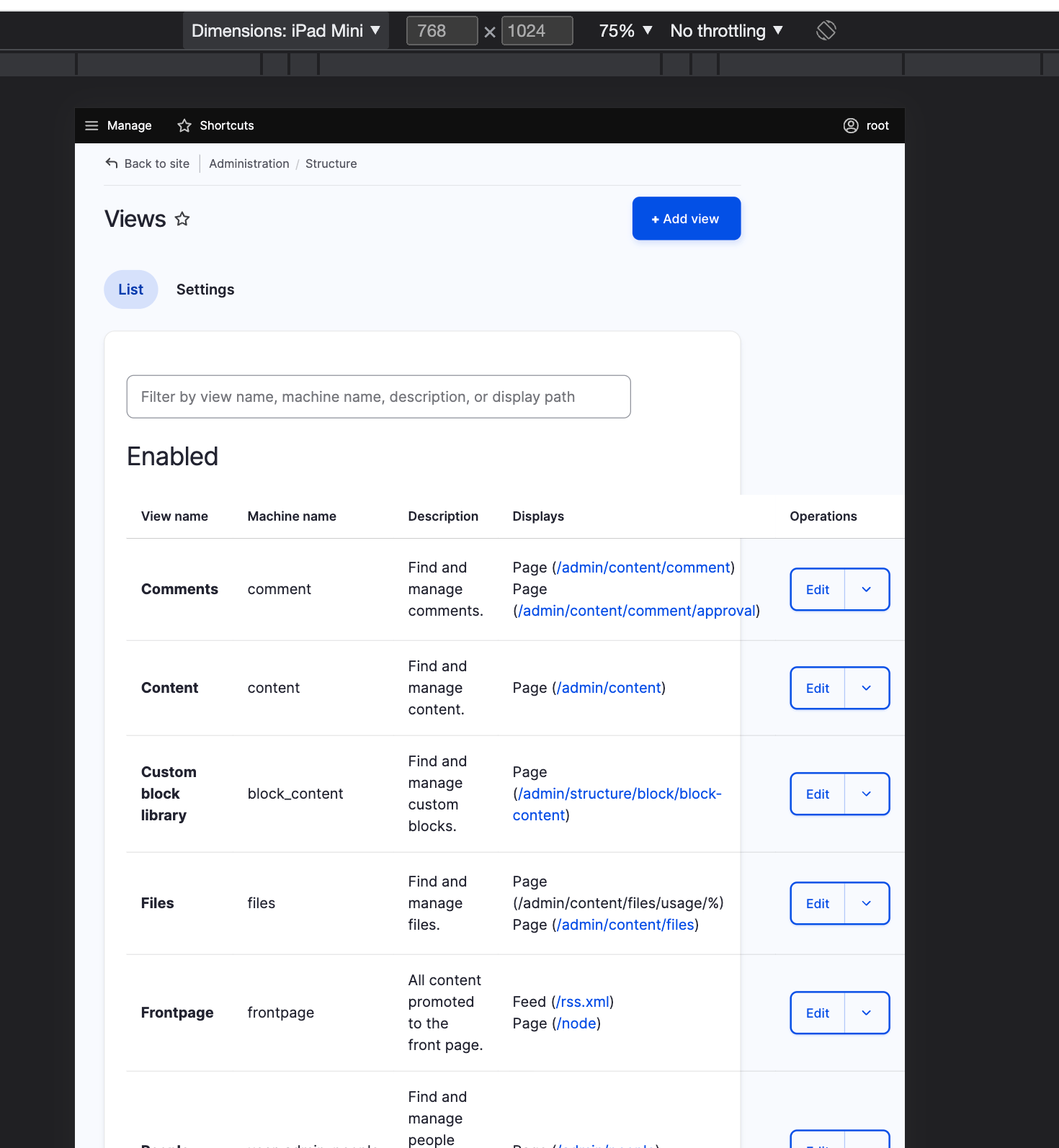Viewport: 1059px width, 1148px height.
Task: Click the Displays column header
Action: [x=538, y=516]
